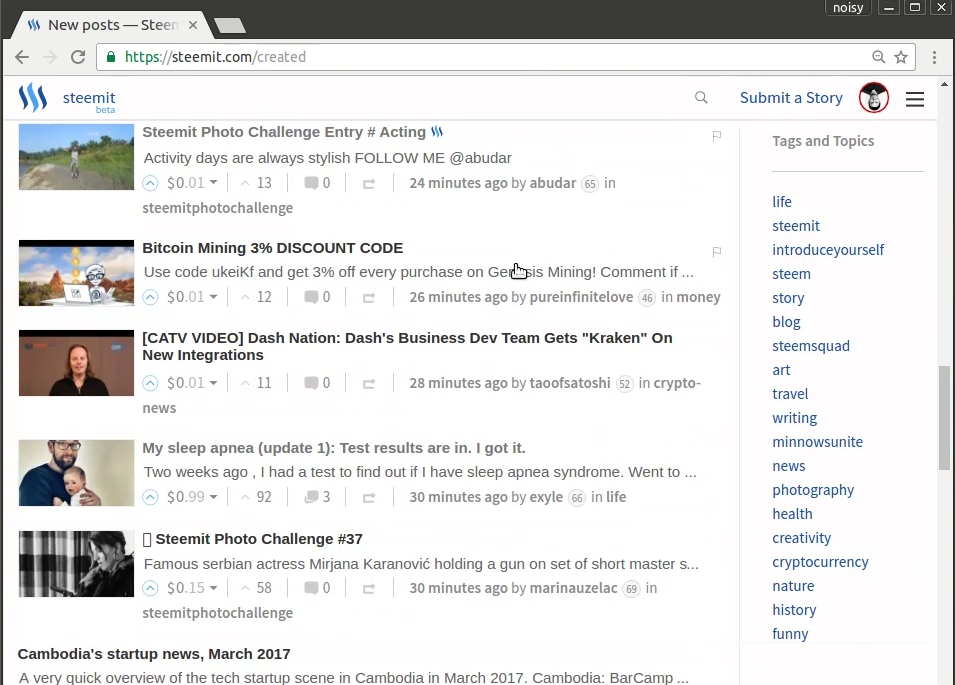Close the New posts browser tab
The height and width of the screenshot is (685, 955).
click(x=192, y=25)
